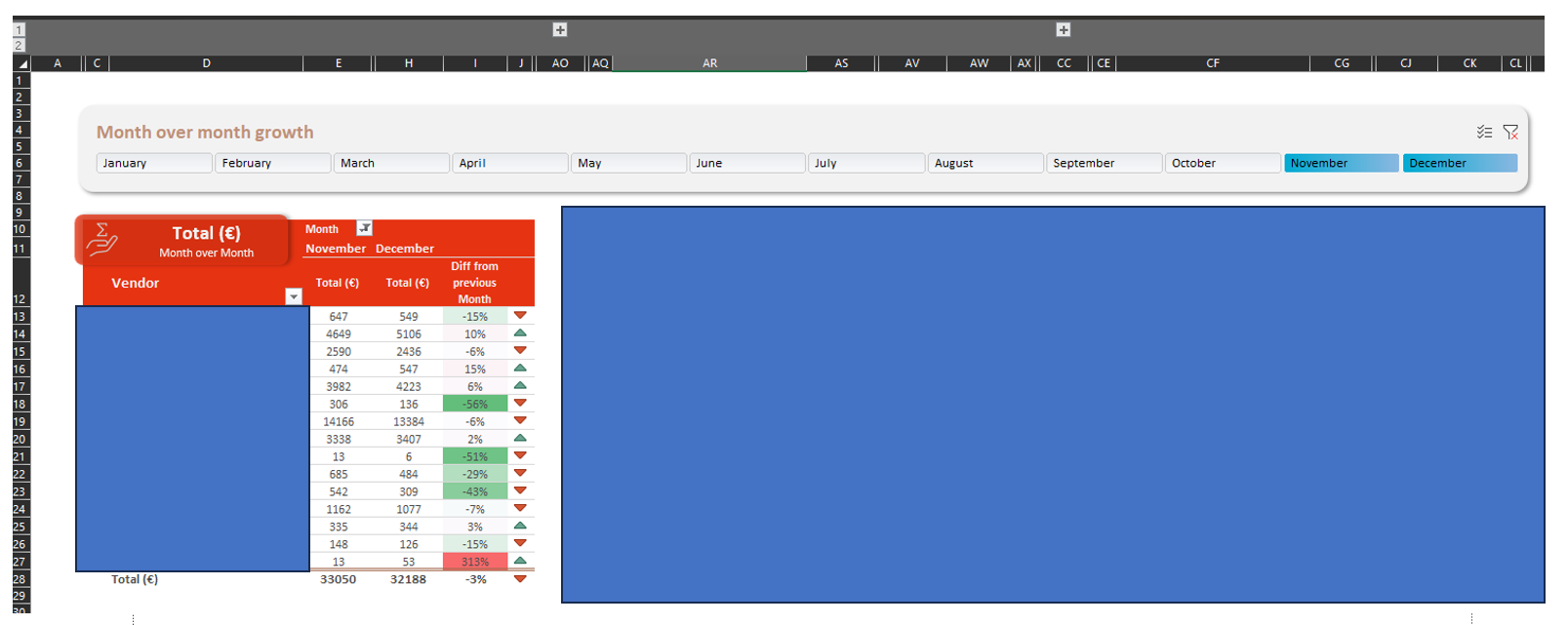Select February in the month slicer
The width and height of the screenshot is (1568, 625).
273,163
